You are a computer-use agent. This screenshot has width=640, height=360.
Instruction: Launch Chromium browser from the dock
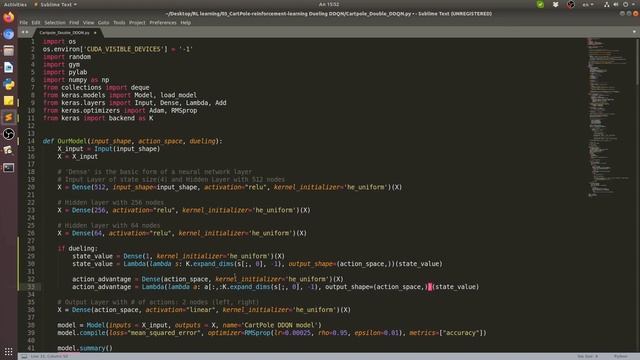point(9,34)
